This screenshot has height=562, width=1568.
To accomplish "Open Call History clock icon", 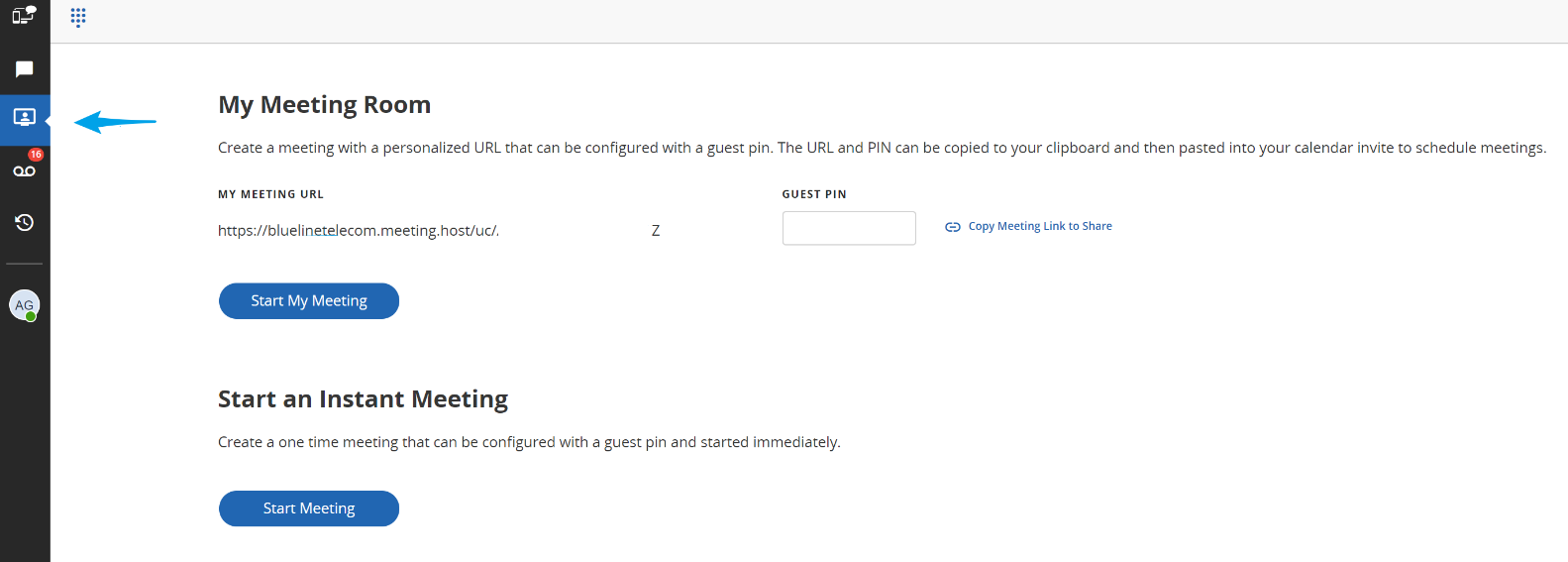I will (25, 222).
